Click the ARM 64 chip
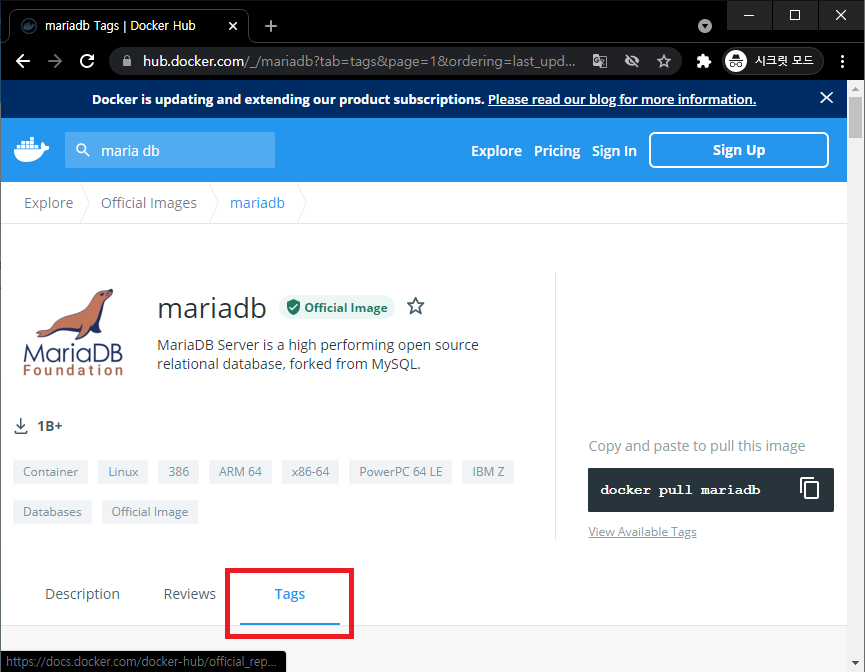This screenshot has width=866, height=672. point(240,472)
